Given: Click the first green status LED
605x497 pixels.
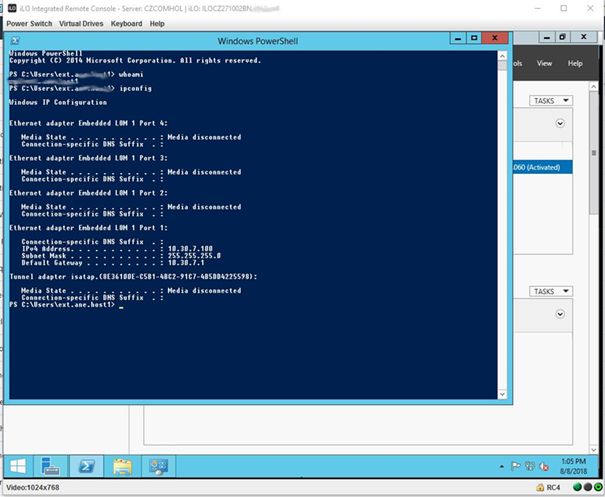Looking at the screenshot, I should [578, 487].
